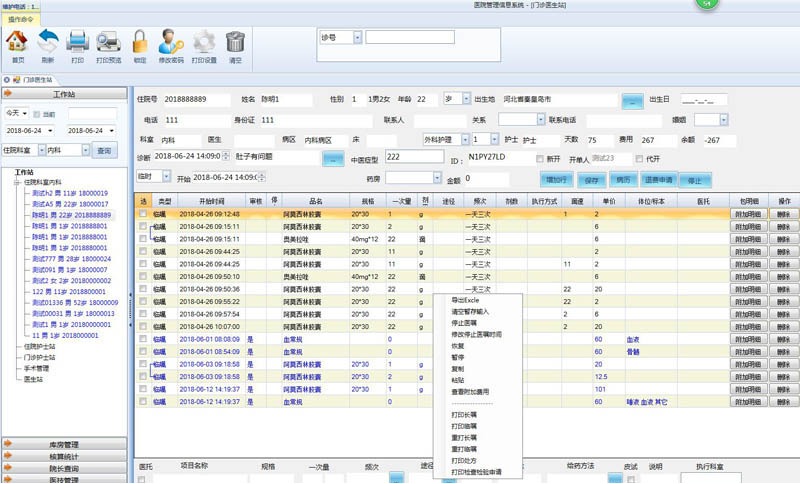Click the 住院号 input field
800x484 pixels.
pyautogui.click(x=196, y=99)
